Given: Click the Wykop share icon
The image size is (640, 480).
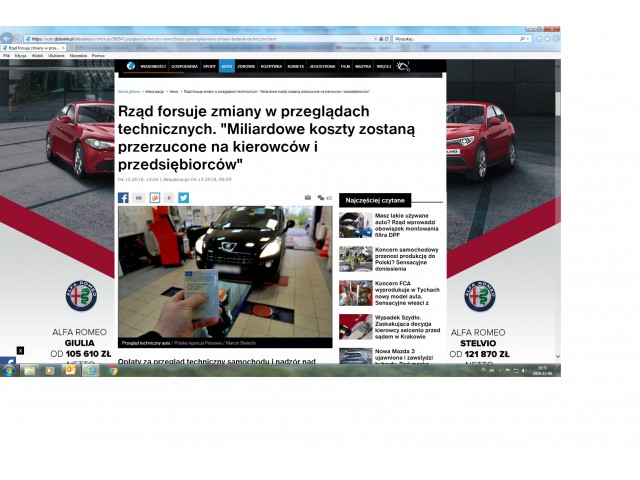Looking at the screenshot, I should tap(154, 198).
